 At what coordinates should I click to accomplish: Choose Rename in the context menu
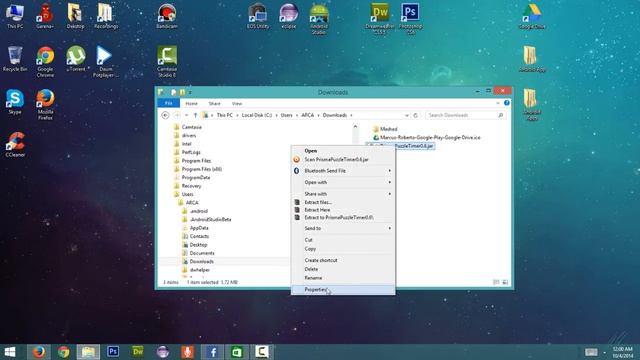(343, 278)
